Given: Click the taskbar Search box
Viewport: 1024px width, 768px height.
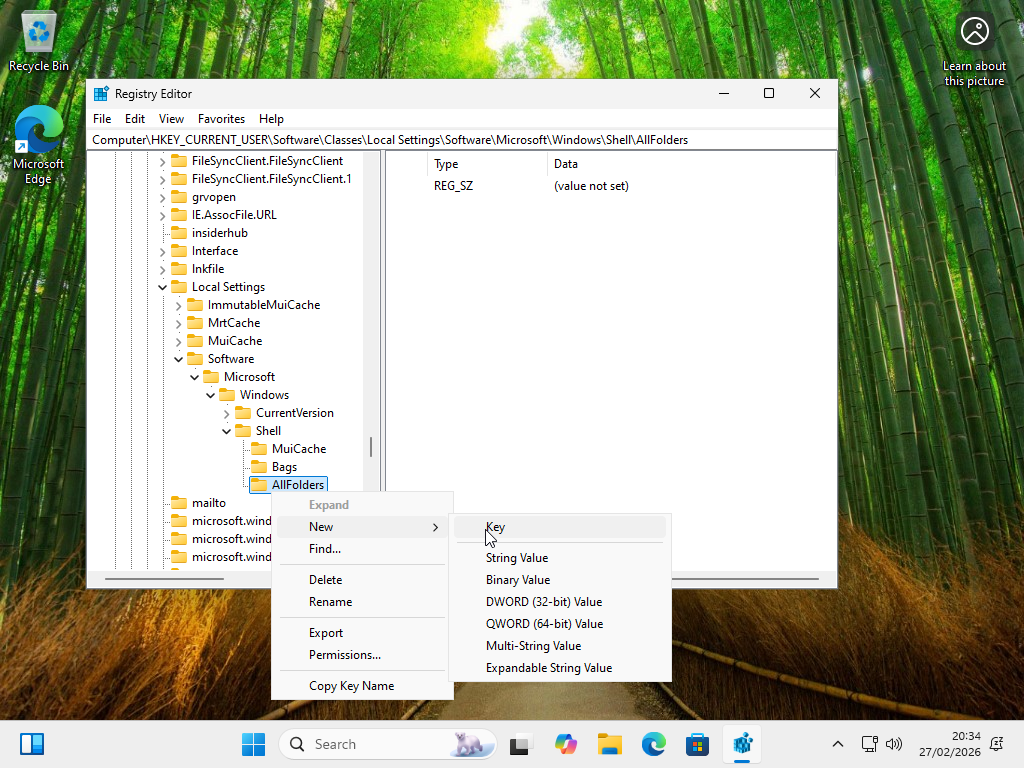Looking at the screenshot, I should [x=388, y=744].
